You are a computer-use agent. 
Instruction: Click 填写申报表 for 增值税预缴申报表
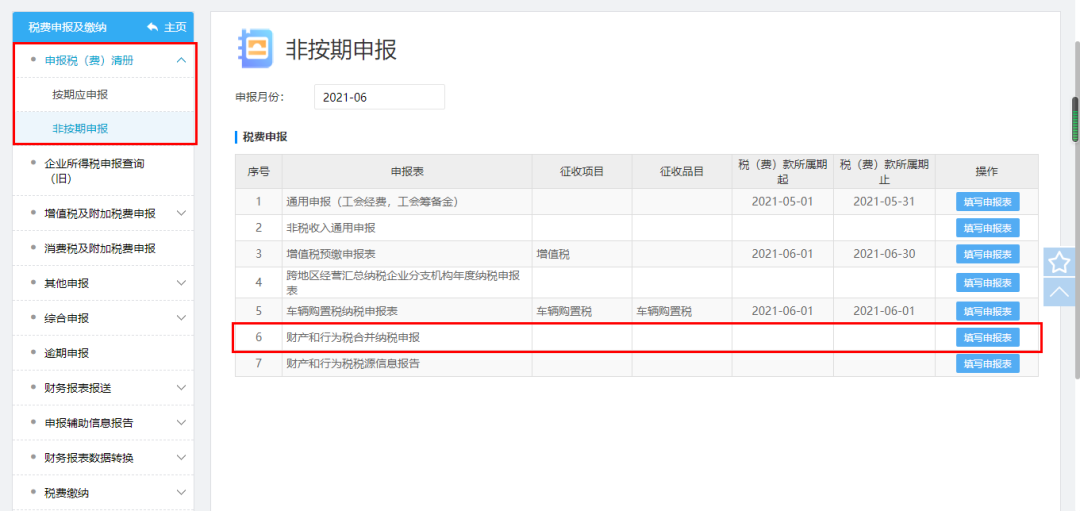pyautogui.click(x=986, y=254)
